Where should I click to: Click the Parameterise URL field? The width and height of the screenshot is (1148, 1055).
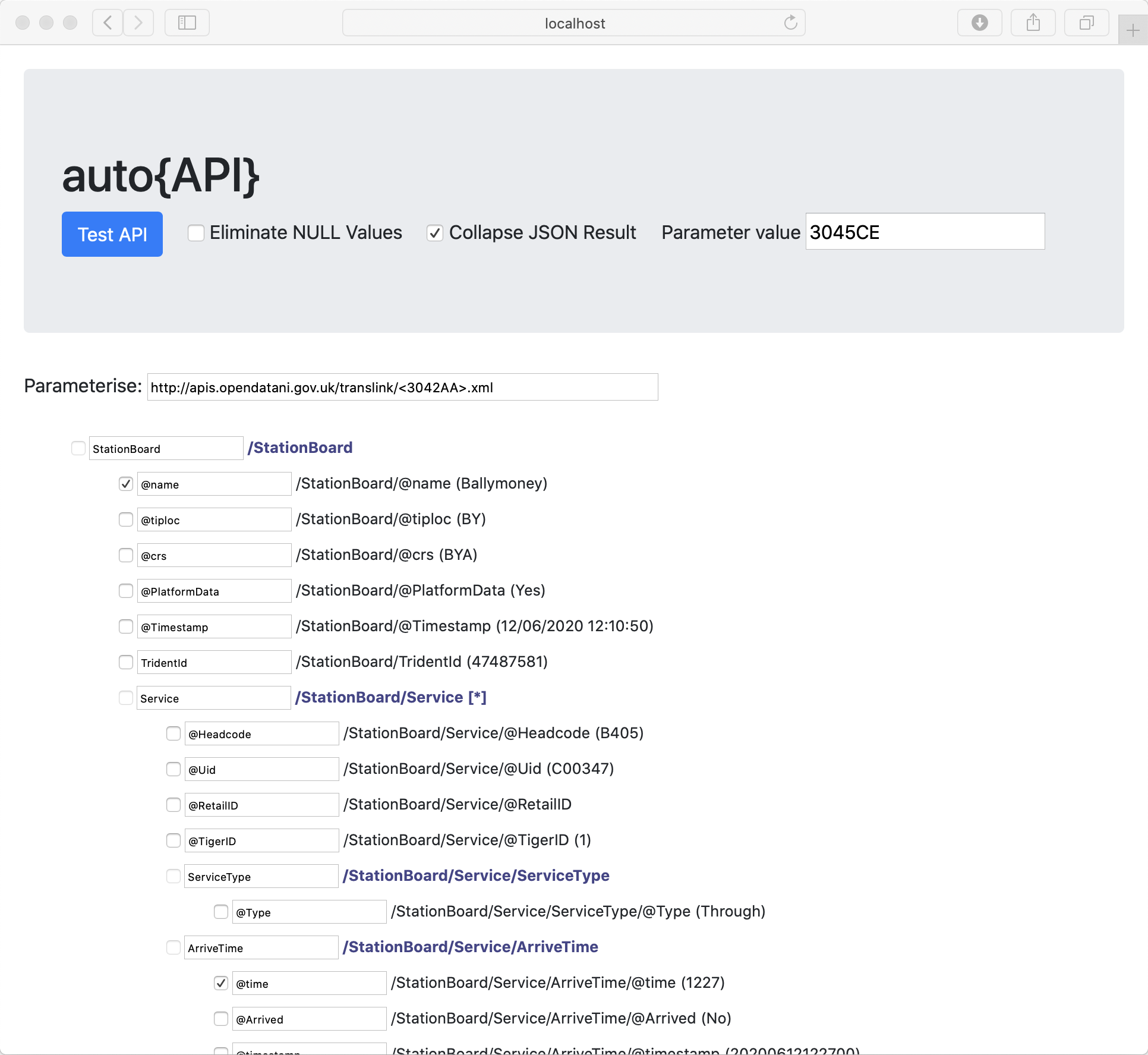point(402,388)
